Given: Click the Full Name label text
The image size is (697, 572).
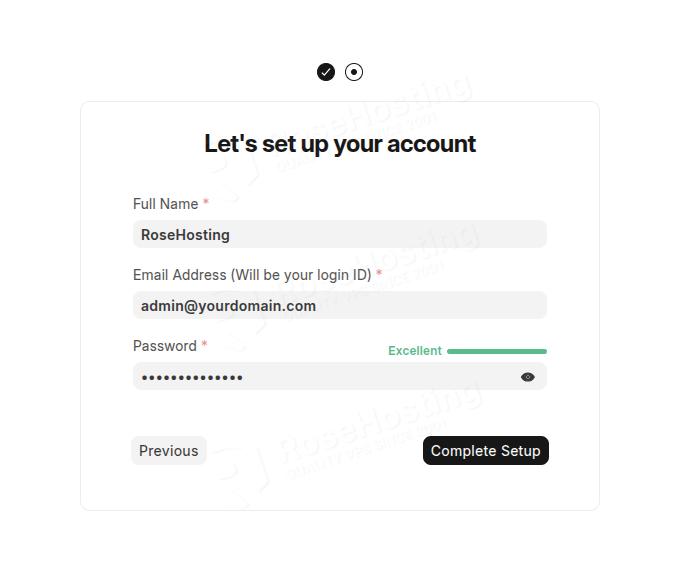Looking at the screenshot, I should coord(166,204).
